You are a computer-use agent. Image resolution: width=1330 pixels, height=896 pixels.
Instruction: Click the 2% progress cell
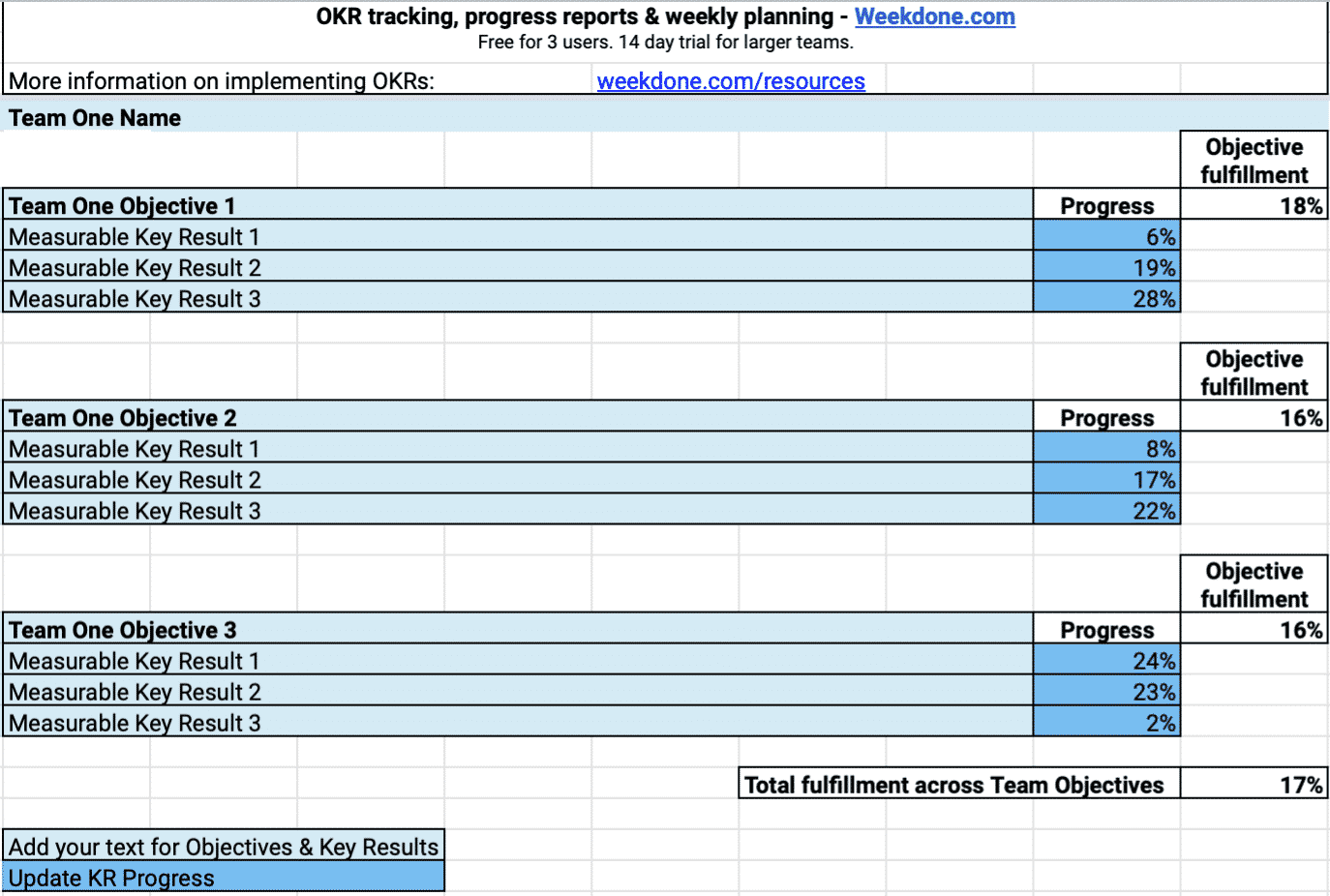click(x=1107, y=722)
